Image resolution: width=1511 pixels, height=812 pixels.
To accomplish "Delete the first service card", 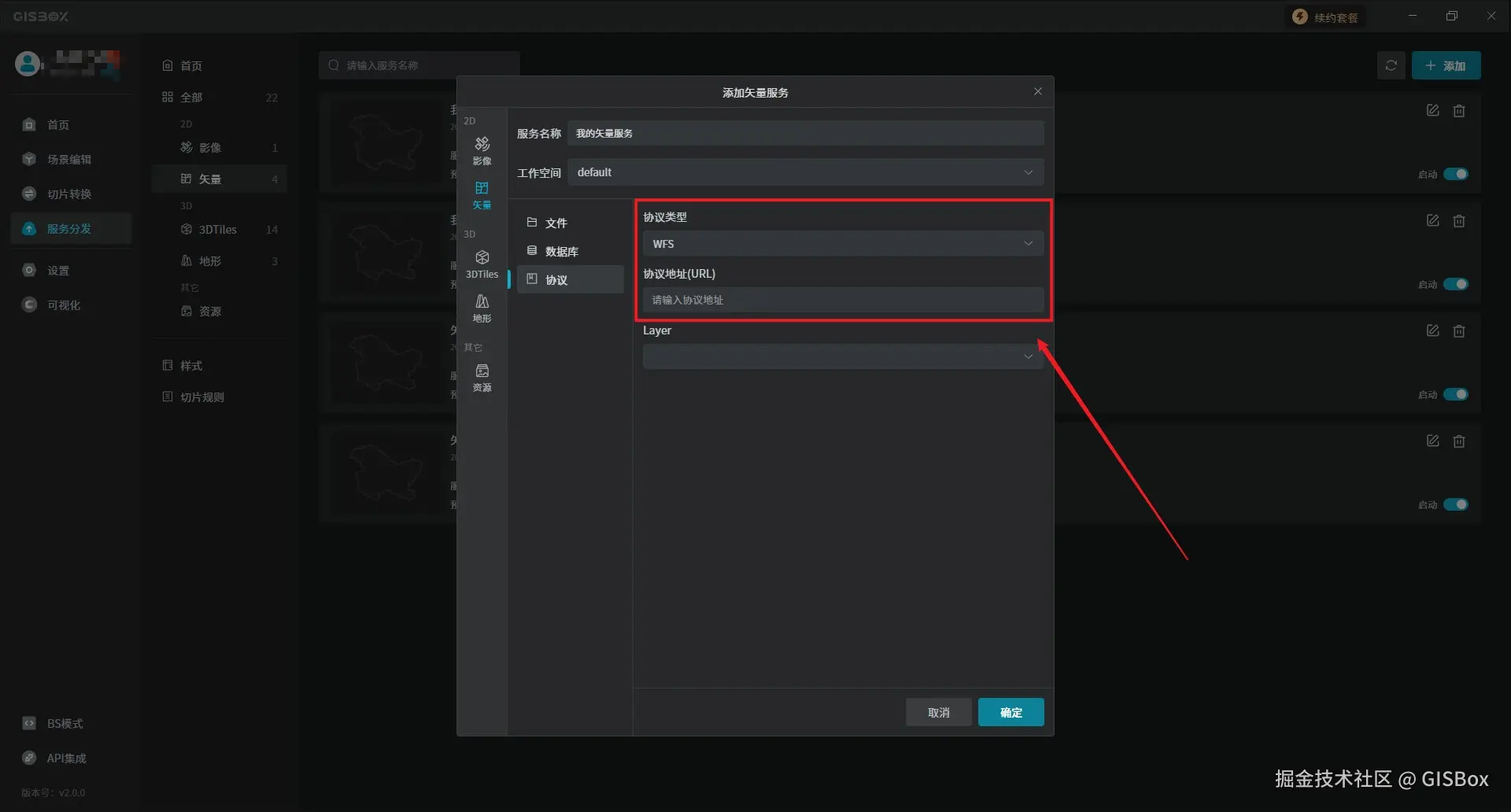I will click(1459, 111).
